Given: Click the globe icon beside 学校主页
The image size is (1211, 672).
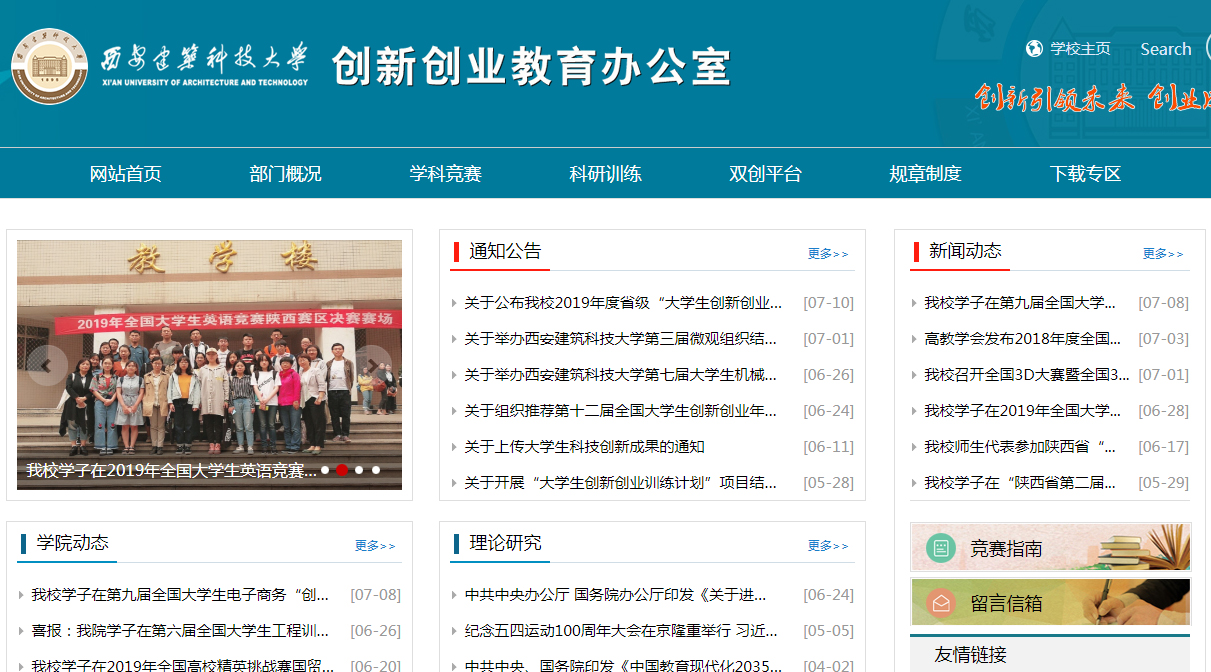Looking at the screenshot, I should click(x=1034, y=49).
